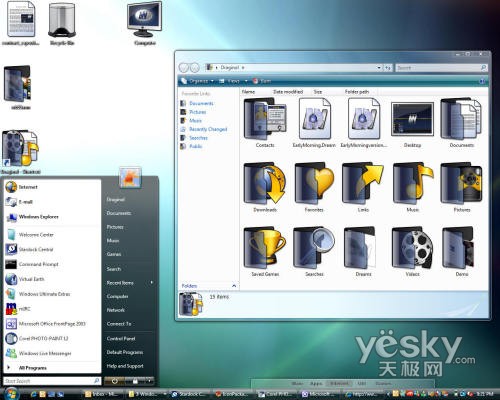Open shutdown options arrow in Start menu
The image size is (500, 400).
point(150,380)
